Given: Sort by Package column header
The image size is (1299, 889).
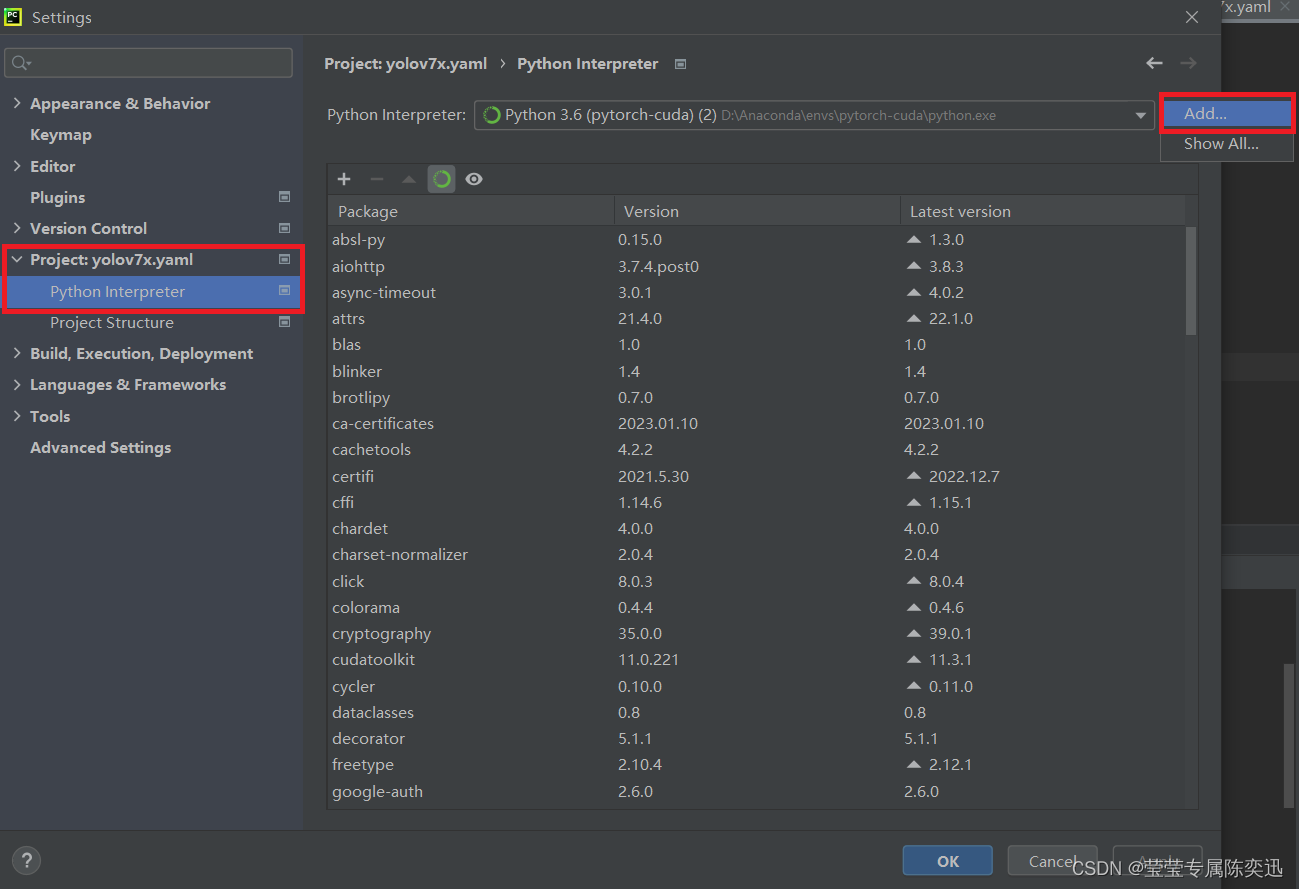Looking at the screenshot, I should click(471, 211).
